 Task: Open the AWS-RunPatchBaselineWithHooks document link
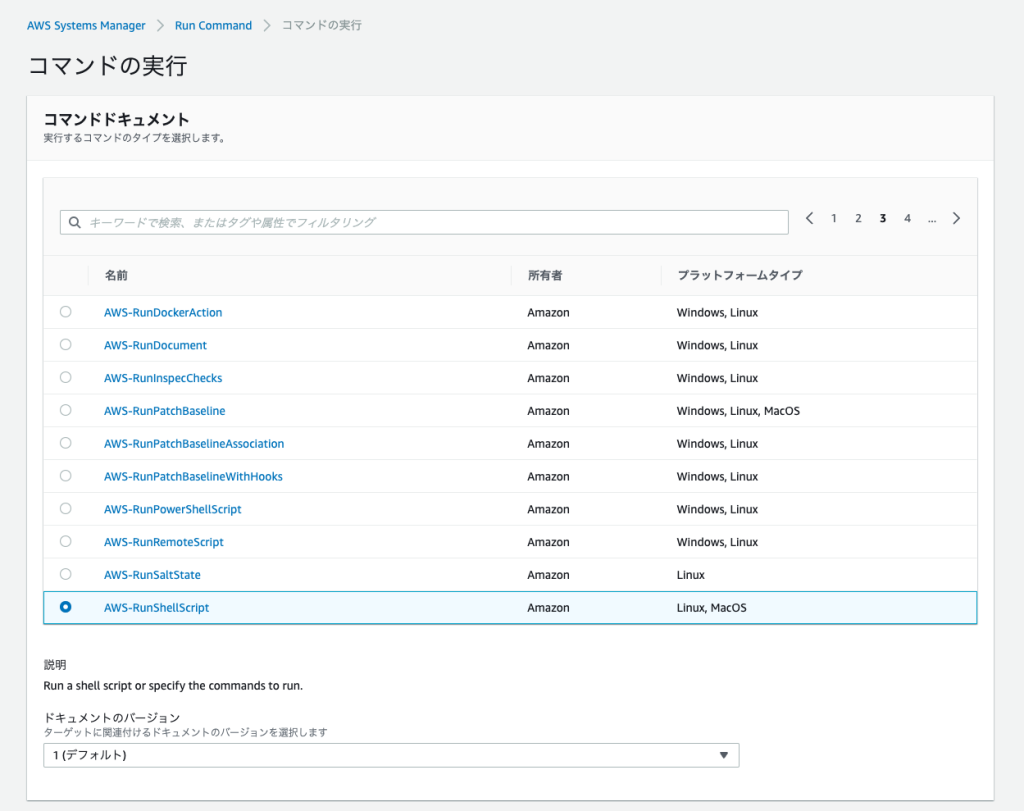tap(193, 477)
